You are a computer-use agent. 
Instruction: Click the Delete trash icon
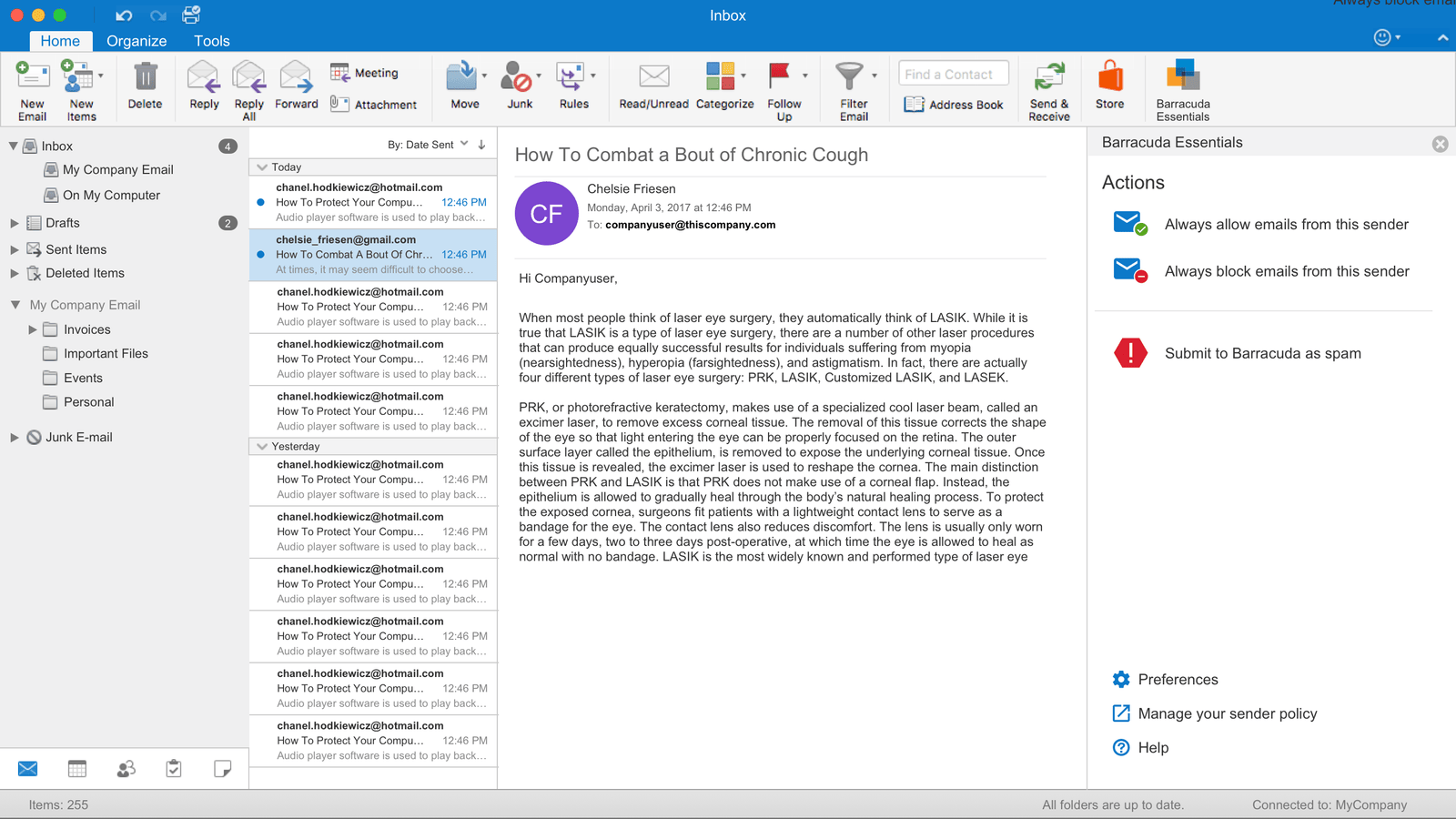[x=145, y=77]
